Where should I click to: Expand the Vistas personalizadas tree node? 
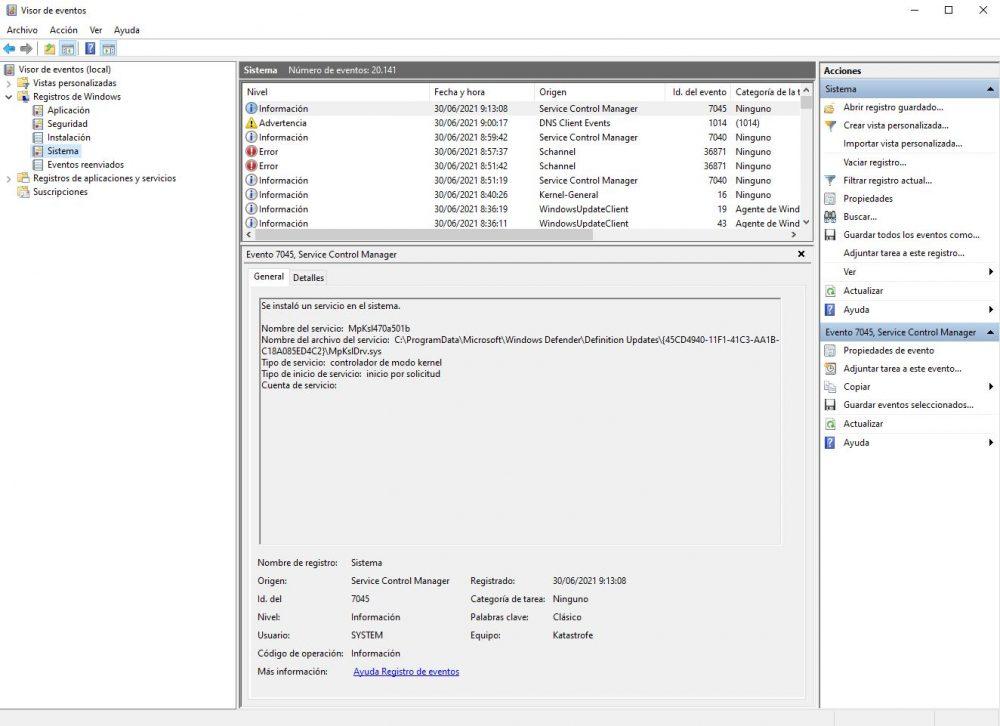[x=8, y=84]
